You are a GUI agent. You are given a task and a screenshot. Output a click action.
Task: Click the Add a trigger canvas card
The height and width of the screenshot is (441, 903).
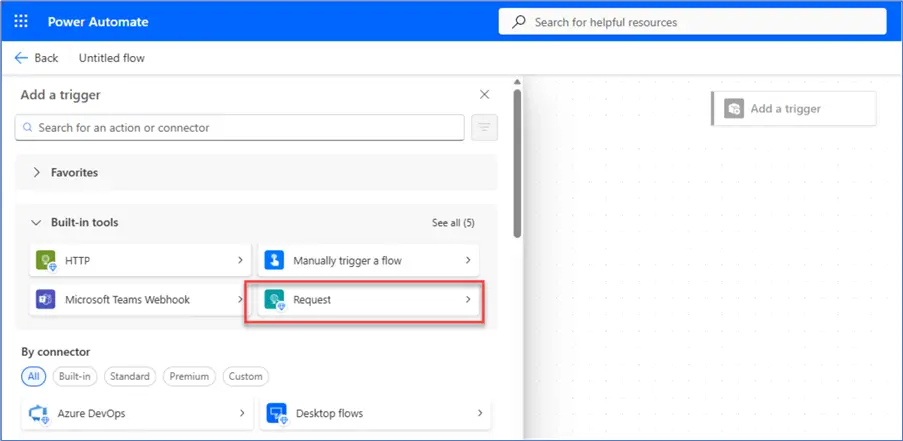click(794, 108)
